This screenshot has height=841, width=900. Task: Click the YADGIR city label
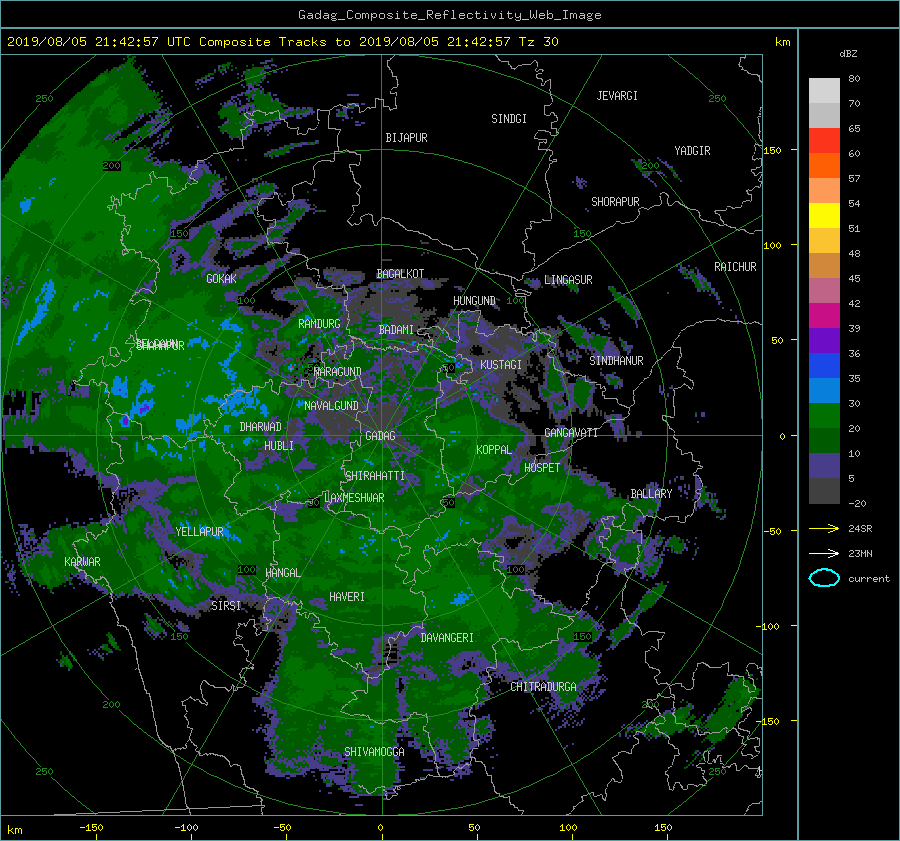(692, 151)
